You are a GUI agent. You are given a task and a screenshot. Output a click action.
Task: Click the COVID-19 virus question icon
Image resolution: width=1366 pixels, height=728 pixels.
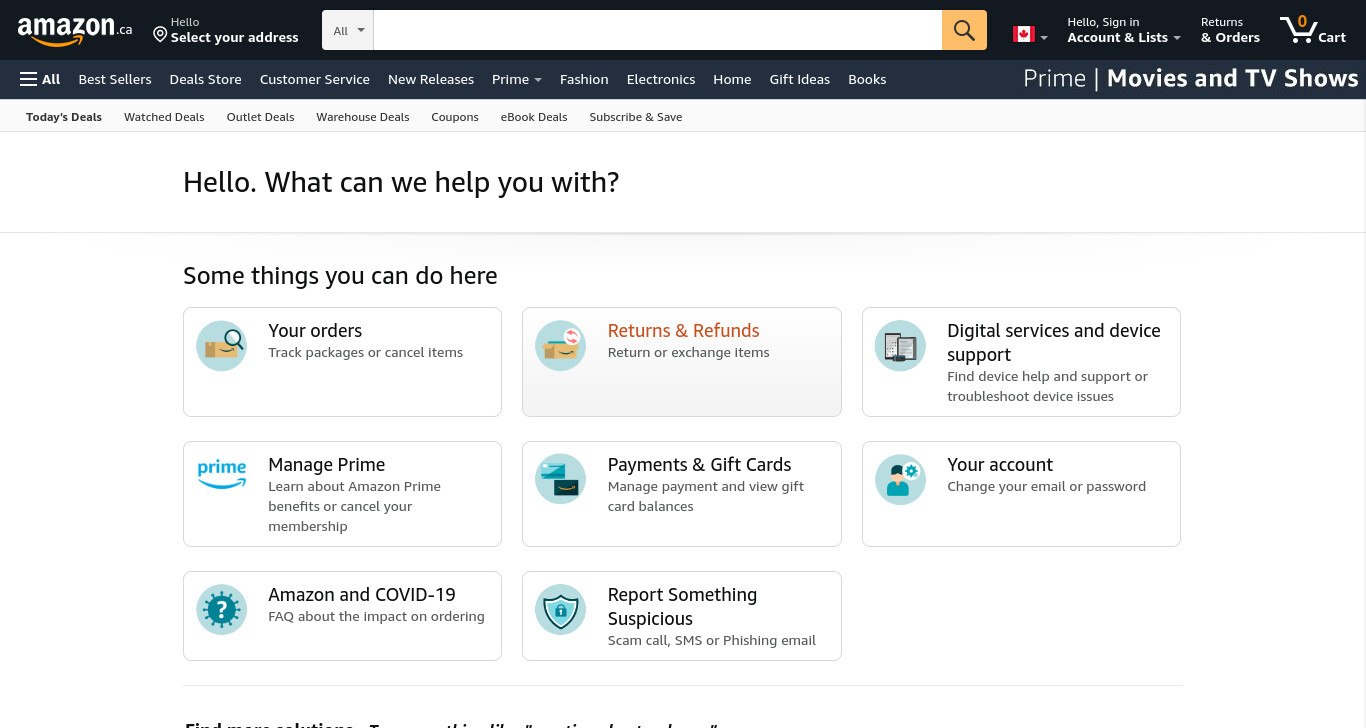(x=221, y=610)
